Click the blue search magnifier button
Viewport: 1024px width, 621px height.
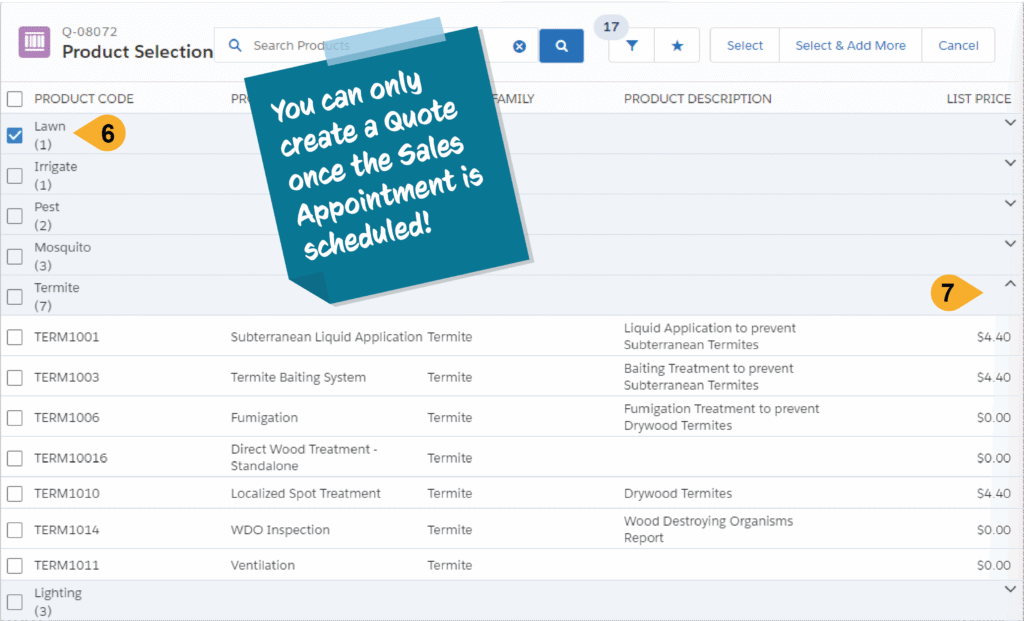click(561, 46)
